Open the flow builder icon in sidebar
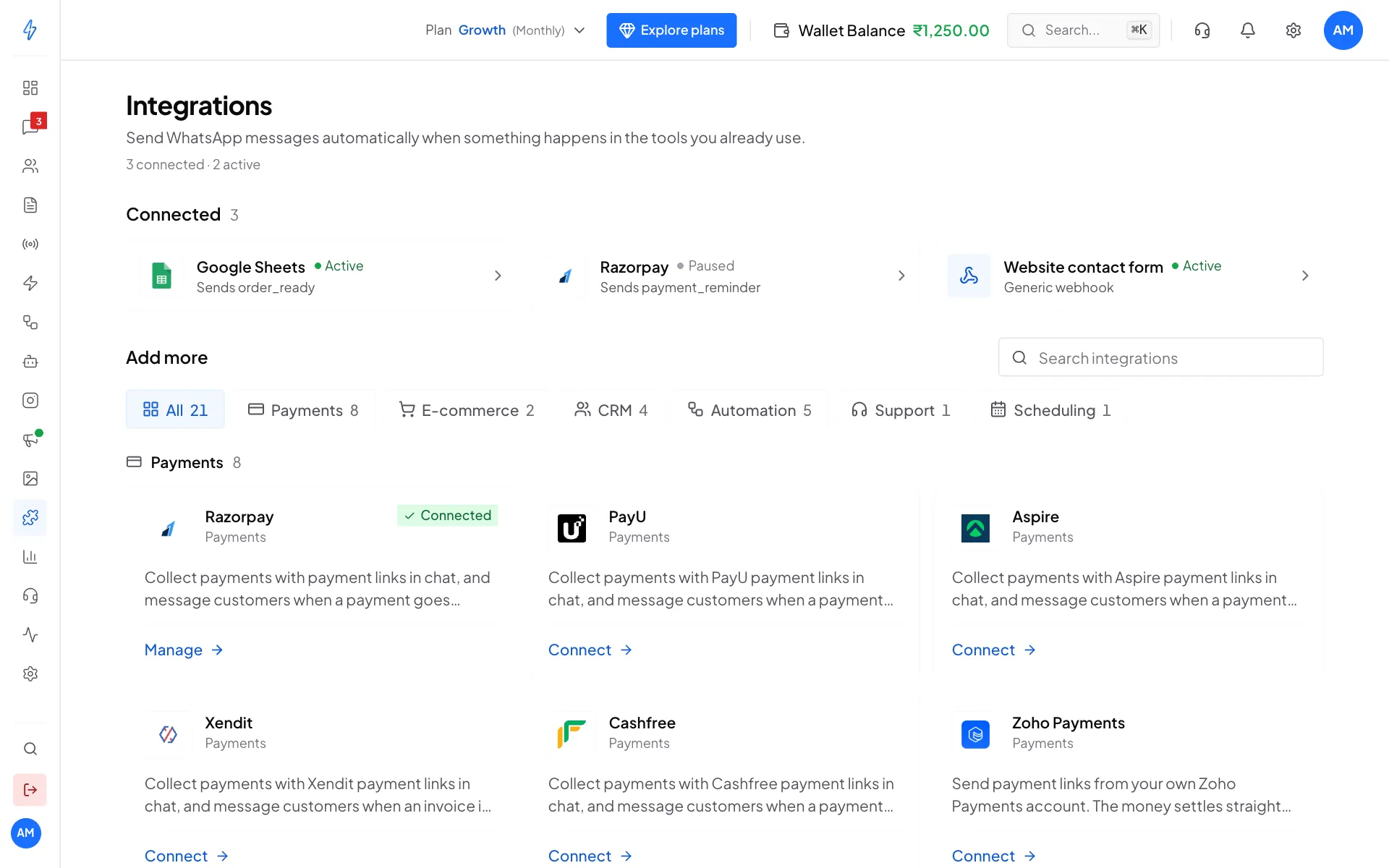The image size is (1389, 868). (x=30, y=323)
